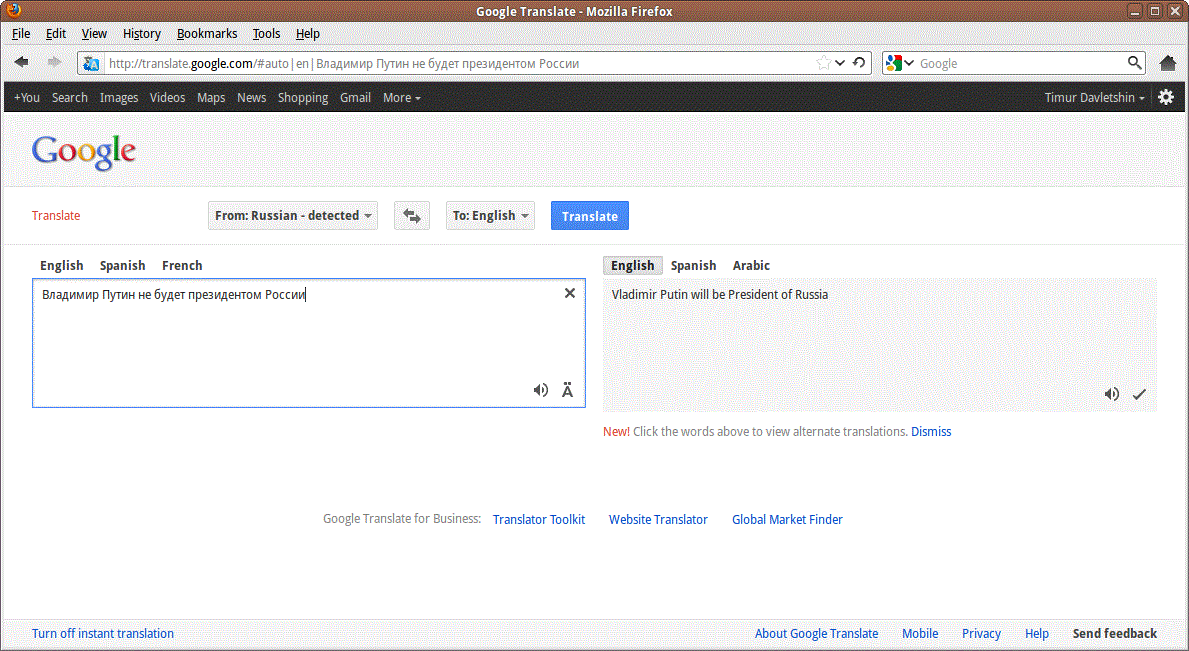Go to the Firefox home page icon
Screen dimensions: 1189x651
1167,63
